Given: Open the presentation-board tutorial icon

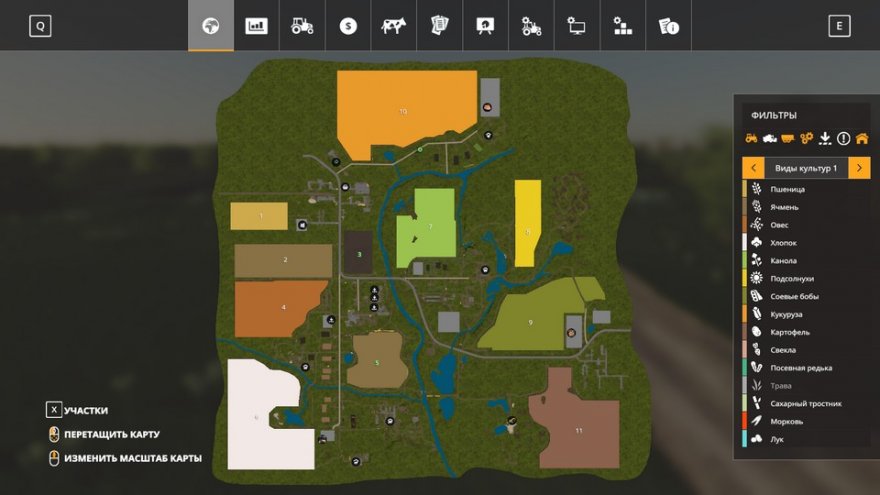Looking at the screenshot, I should click(485, 25).
